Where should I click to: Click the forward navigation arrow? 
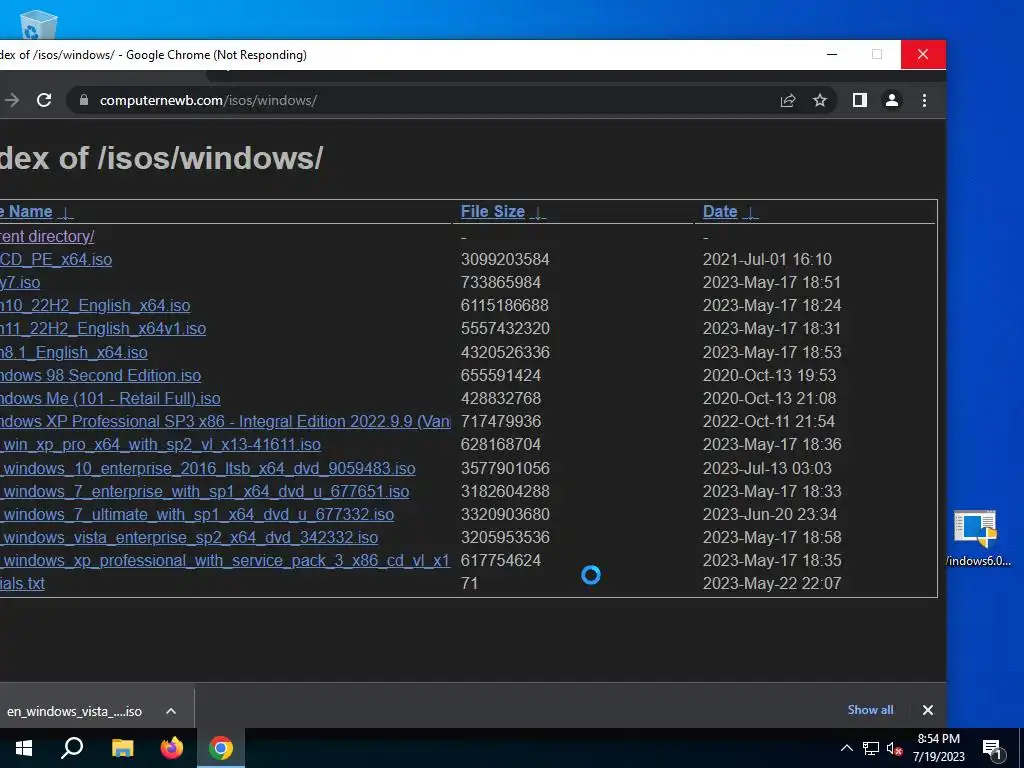[x=12, y=100]
